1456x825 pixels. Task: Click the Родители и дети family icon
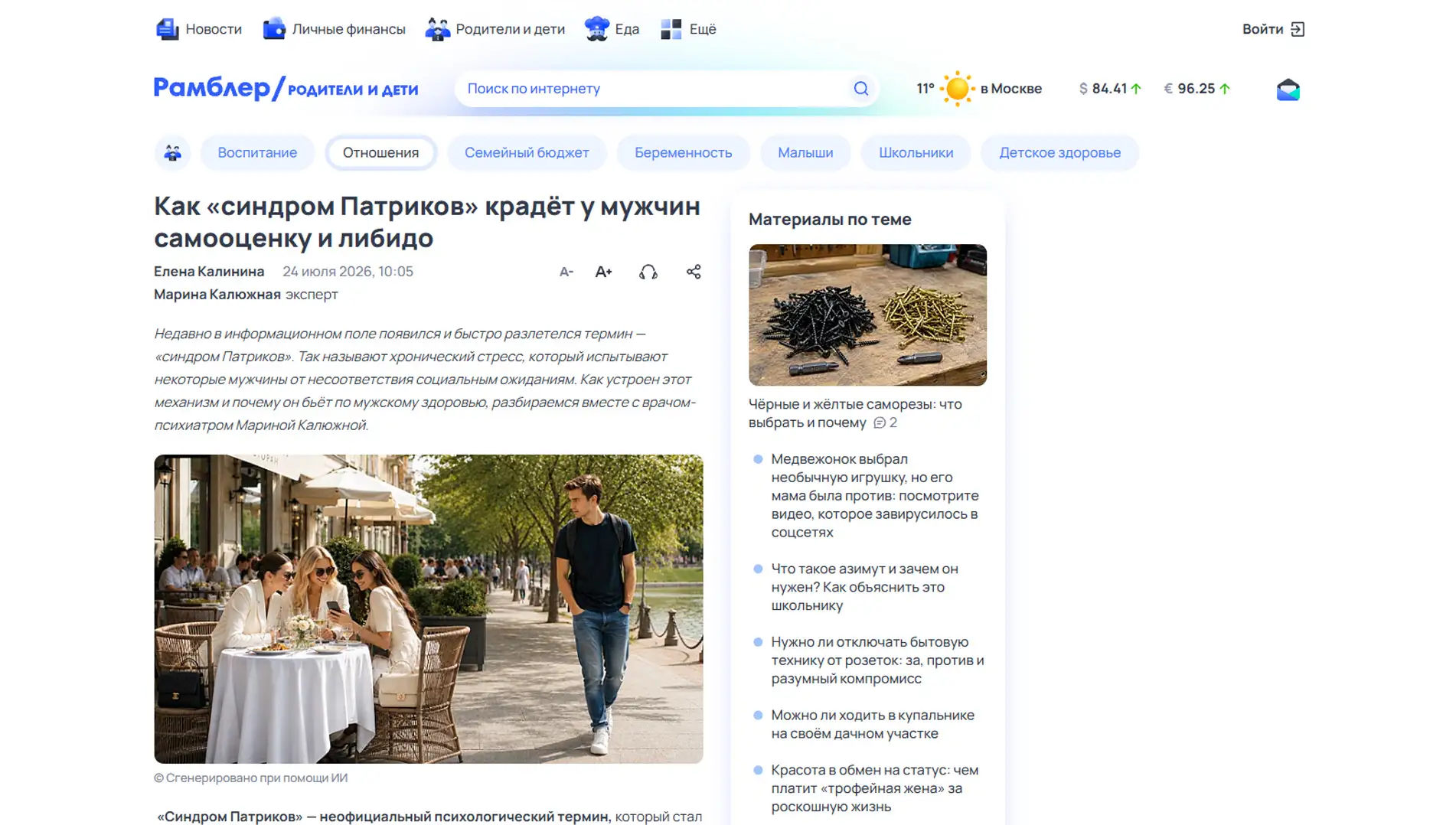tap(437, 29)
